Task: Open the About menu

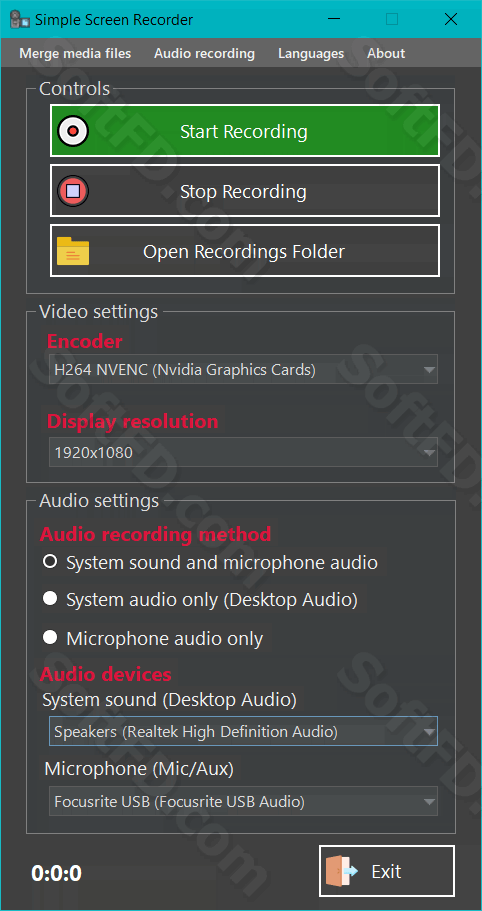Action: (x=386, y=53)
